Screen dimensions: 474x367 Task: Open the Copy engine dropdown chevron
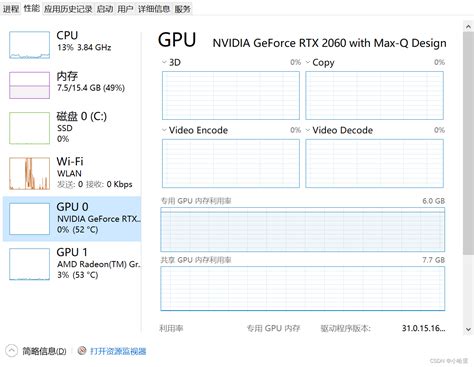click(308, 62)
